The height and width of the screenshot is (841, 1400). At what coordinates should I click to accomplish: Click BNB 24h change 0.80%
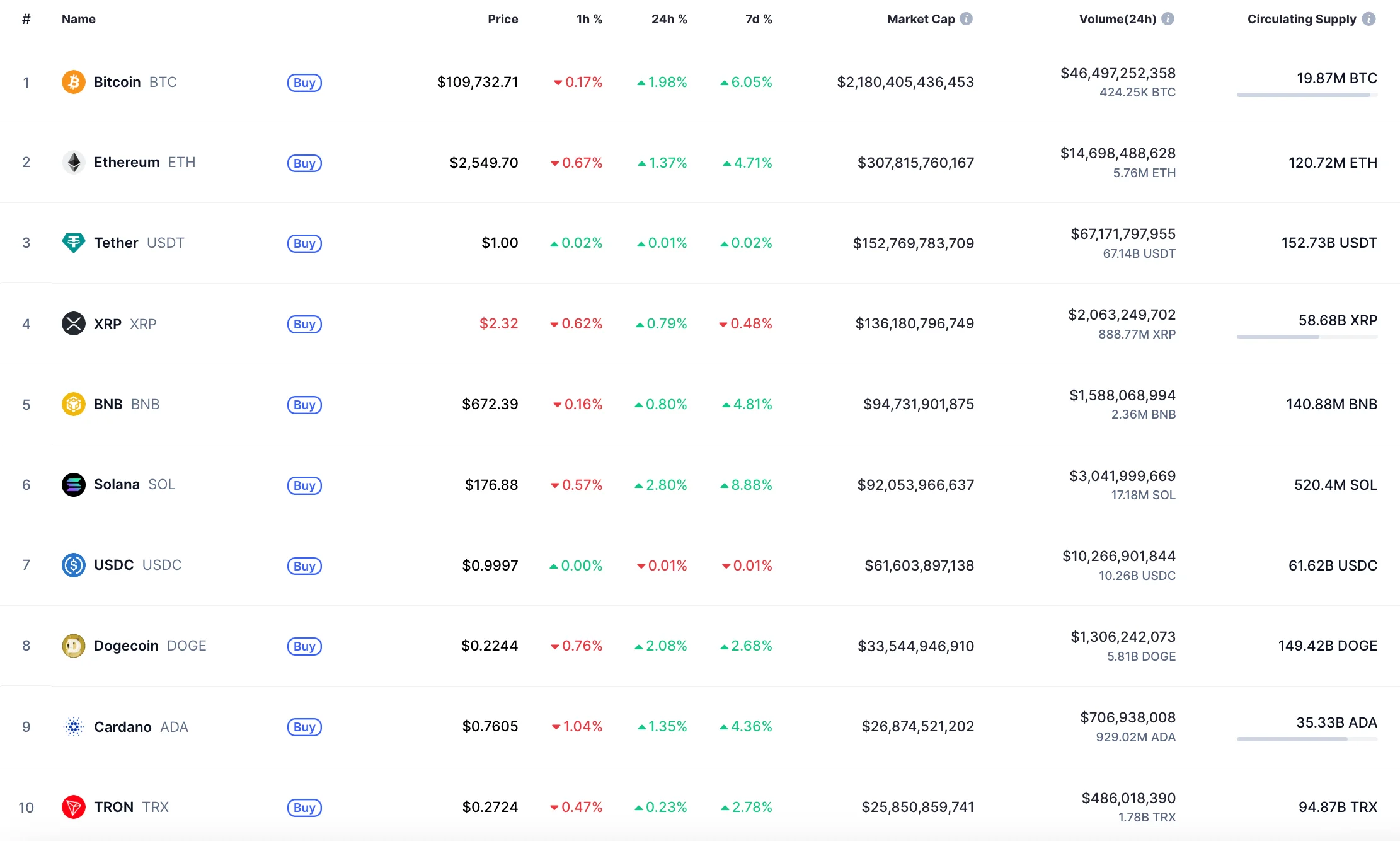[660, 404]
